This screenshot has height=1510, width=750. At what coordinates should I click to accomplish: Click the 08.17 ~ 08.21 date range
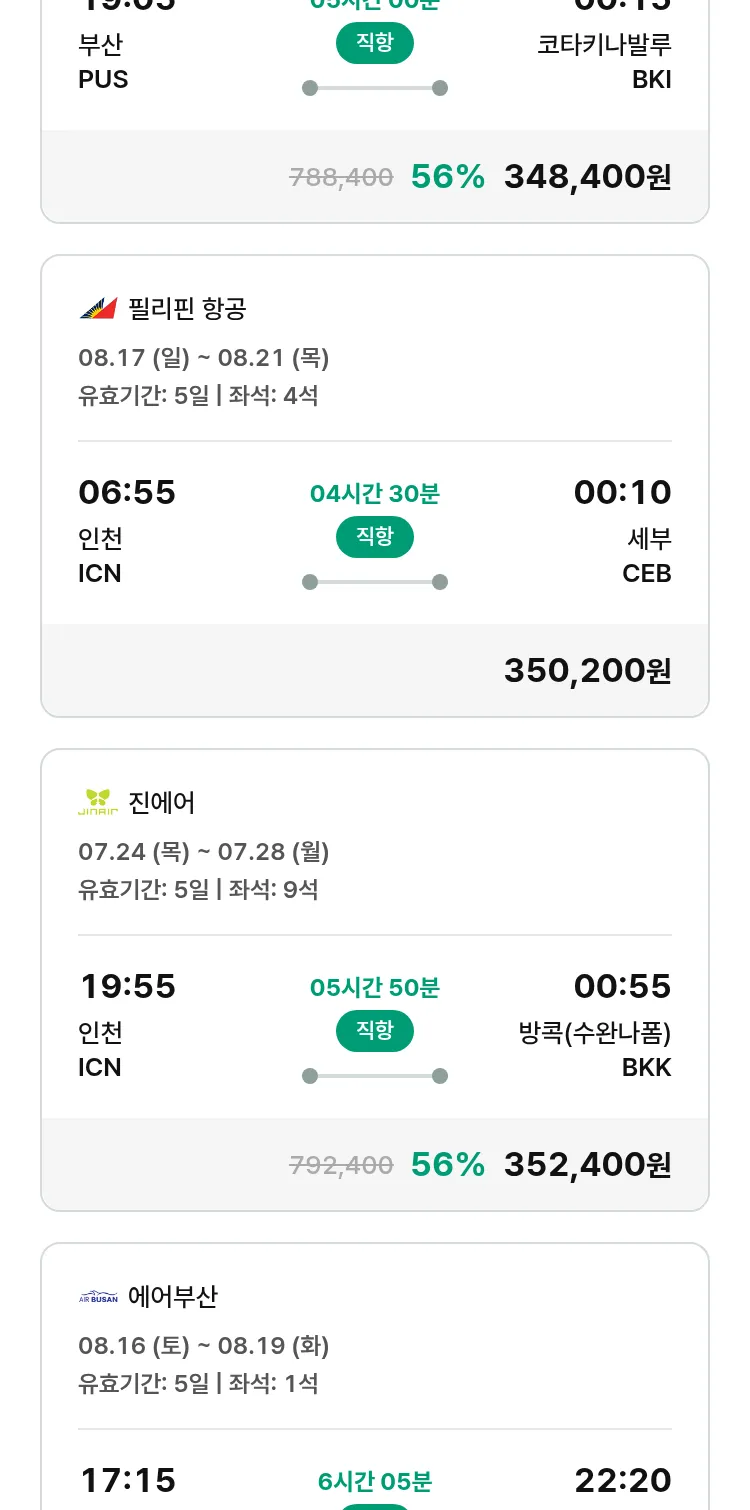pyautogui.click(x=204, y=357)
